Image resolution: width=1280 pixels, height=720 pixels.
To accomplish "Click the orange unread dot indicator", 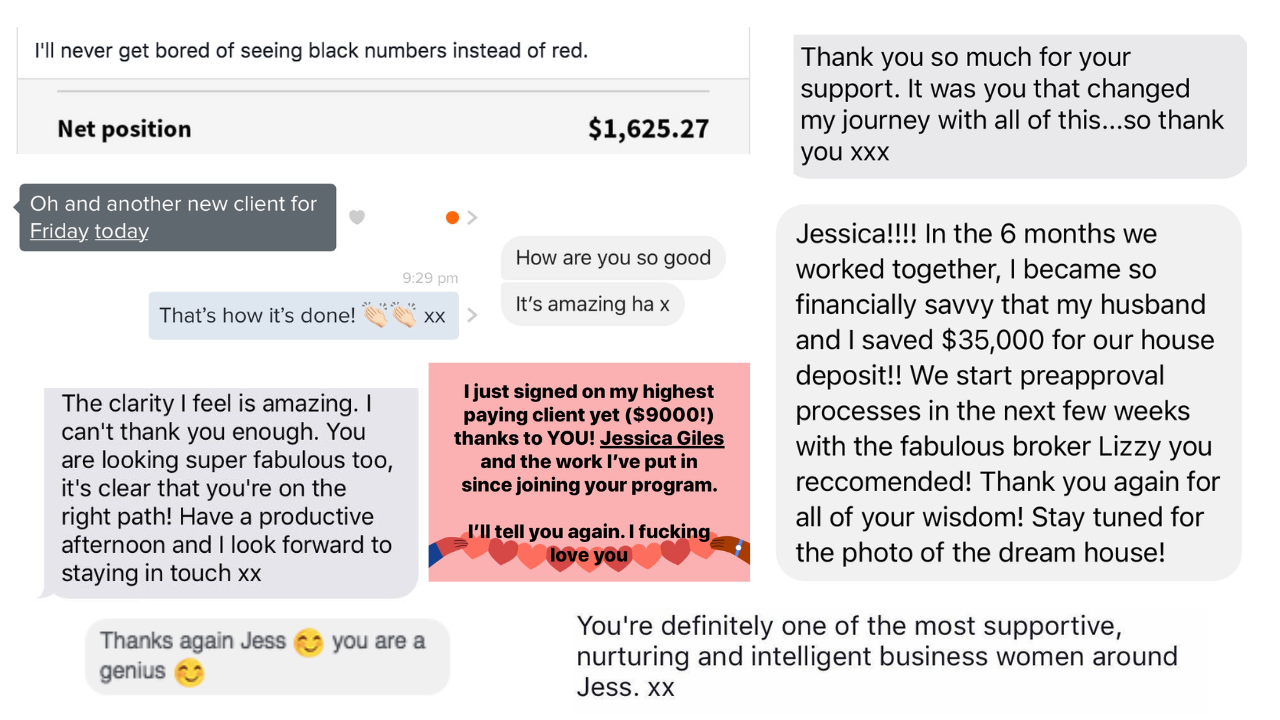I will pyautogui.click(x=452, y=217).
